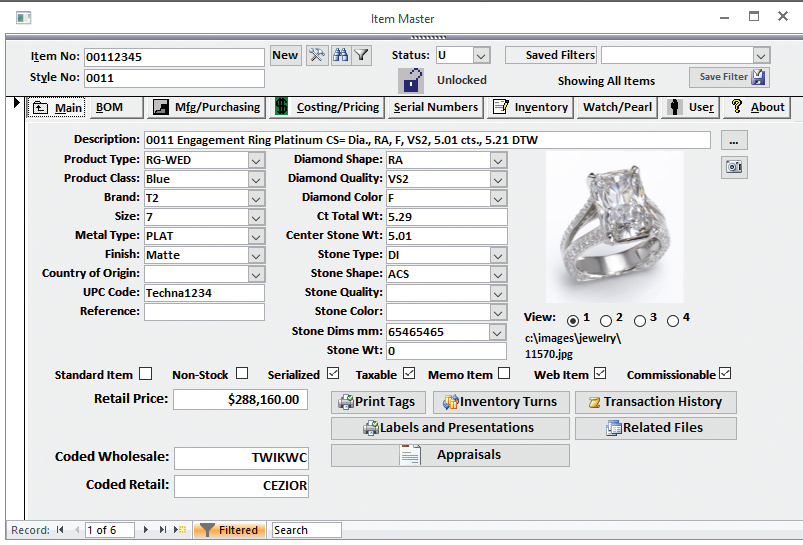Go to the next record arrow
This screenshot has width=803, height=545.
(x=146, y=530)
